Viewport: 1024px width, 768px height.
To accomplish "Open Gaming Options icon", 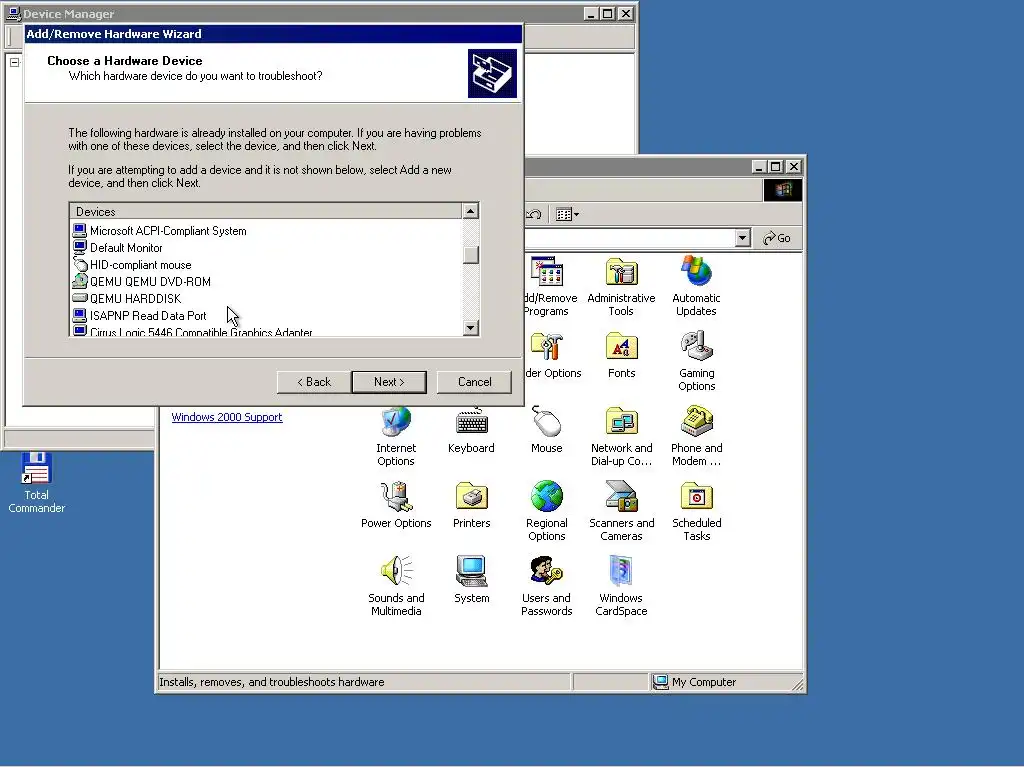I will coord(697,361).
